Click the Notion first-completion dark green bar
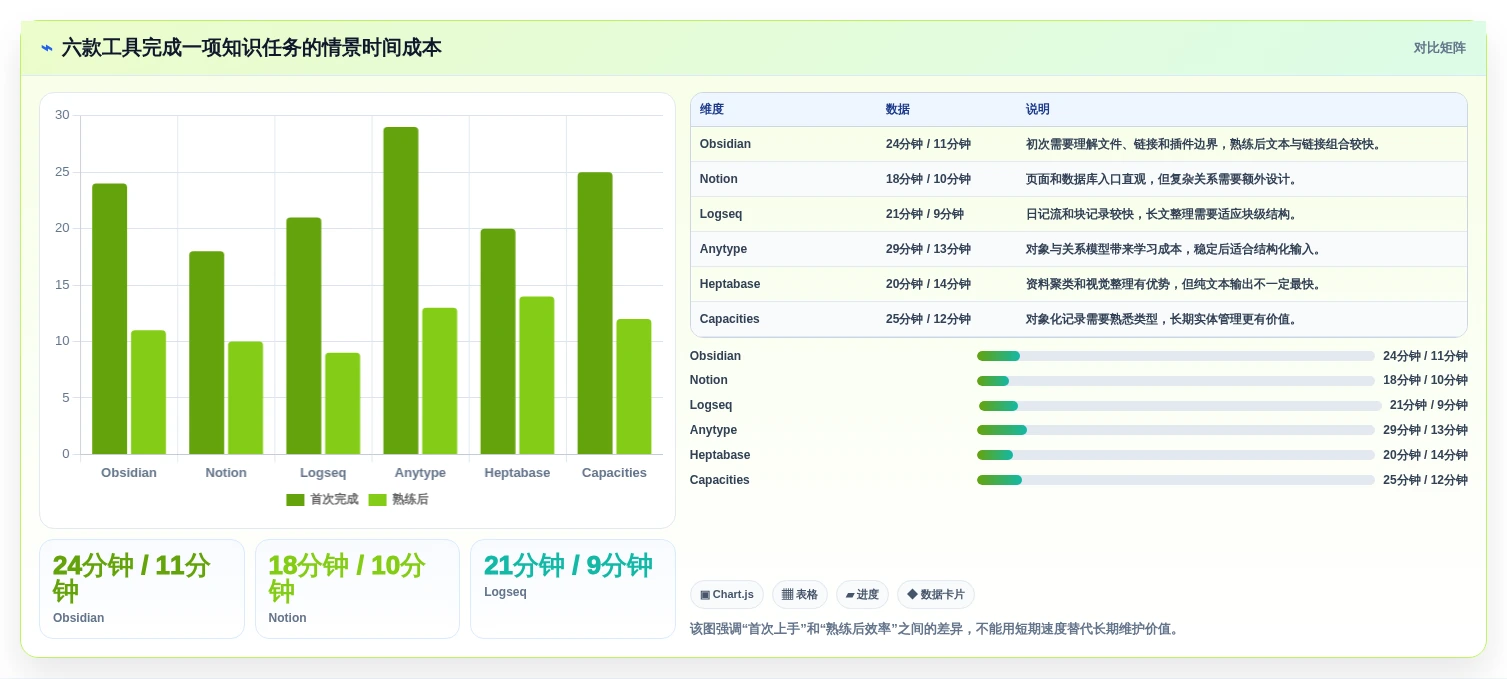This screenshot has width=1507, height=679. 207,353
